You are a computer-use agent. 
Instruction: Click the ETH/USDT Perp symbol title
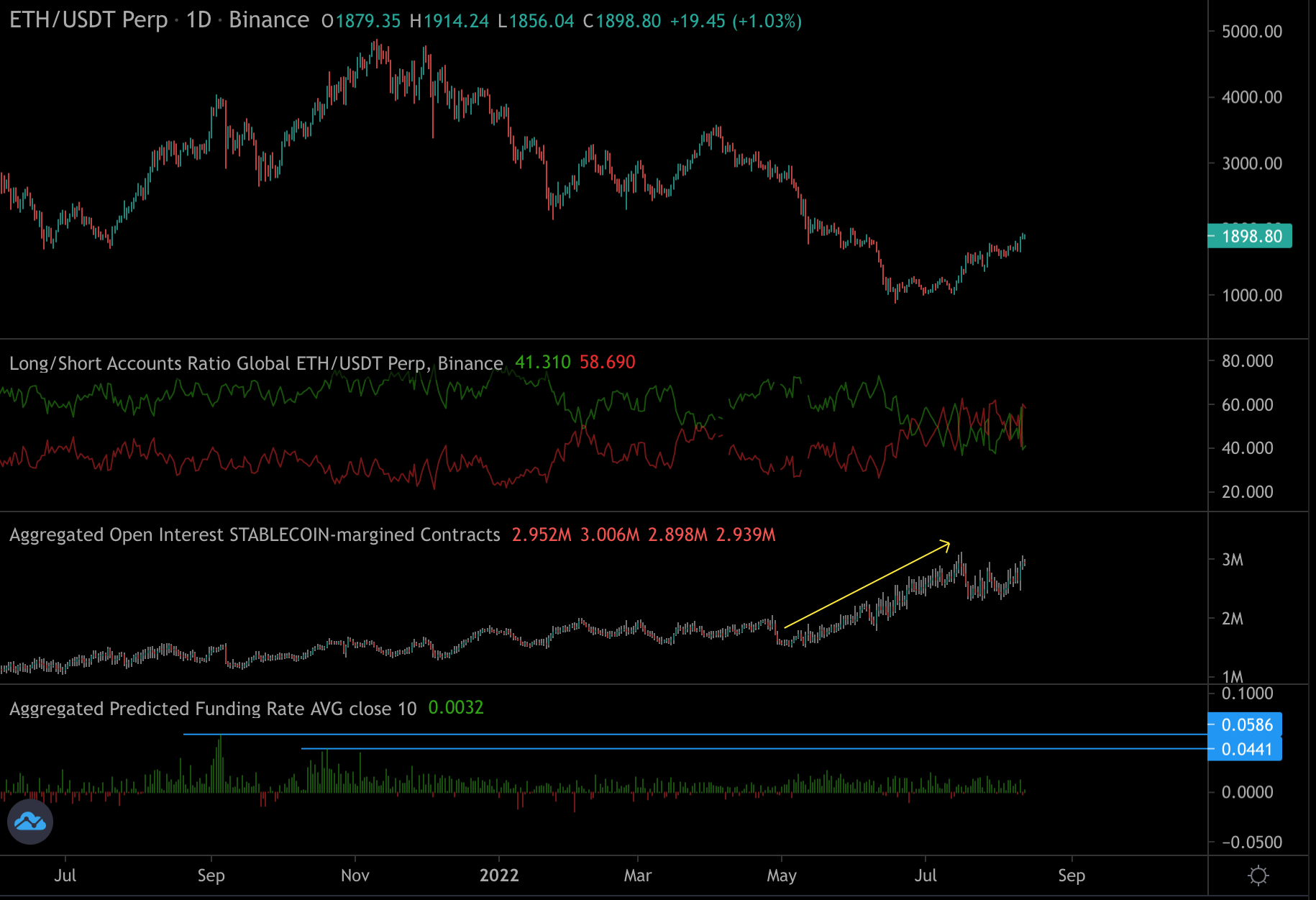coord(88,20)
